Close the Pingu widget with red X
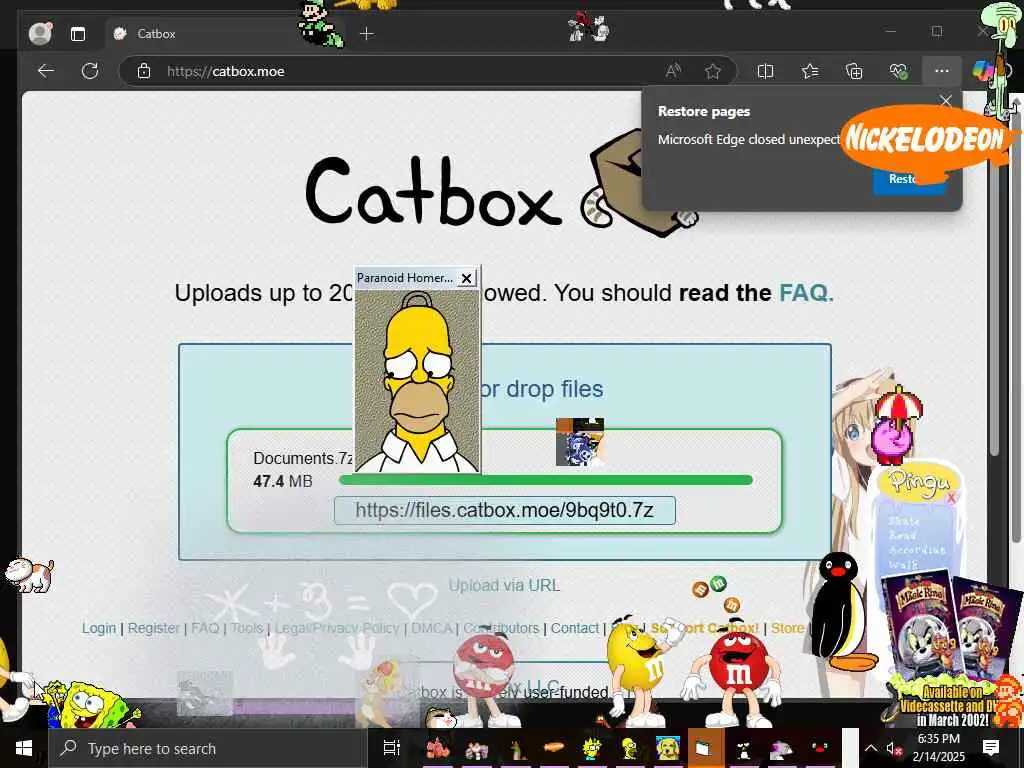1024x768 pixels. [x=952, y=499]
